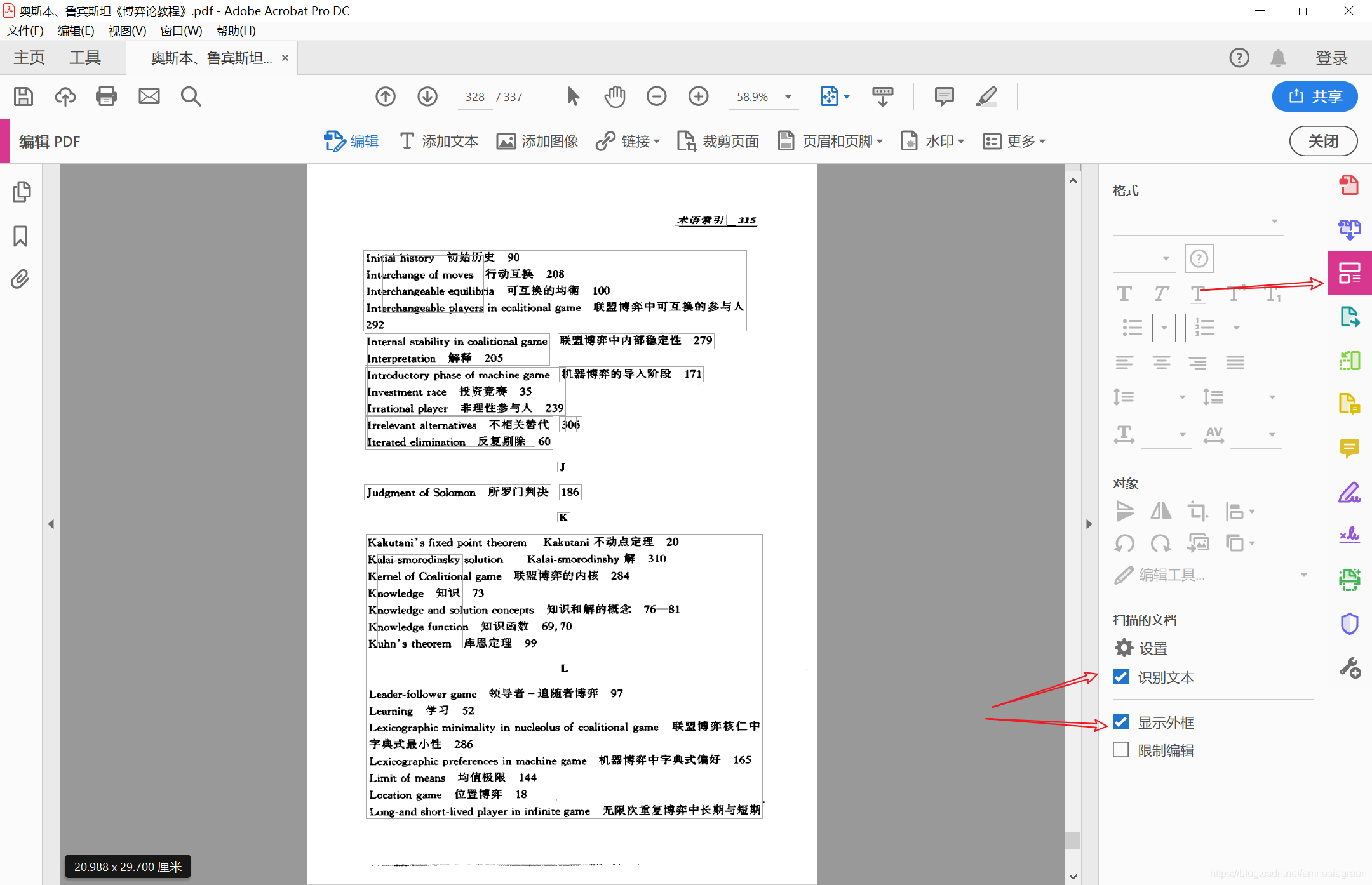Open the bookmarks panel
This screenshot has width=1372, height=885.
point(20,236)
